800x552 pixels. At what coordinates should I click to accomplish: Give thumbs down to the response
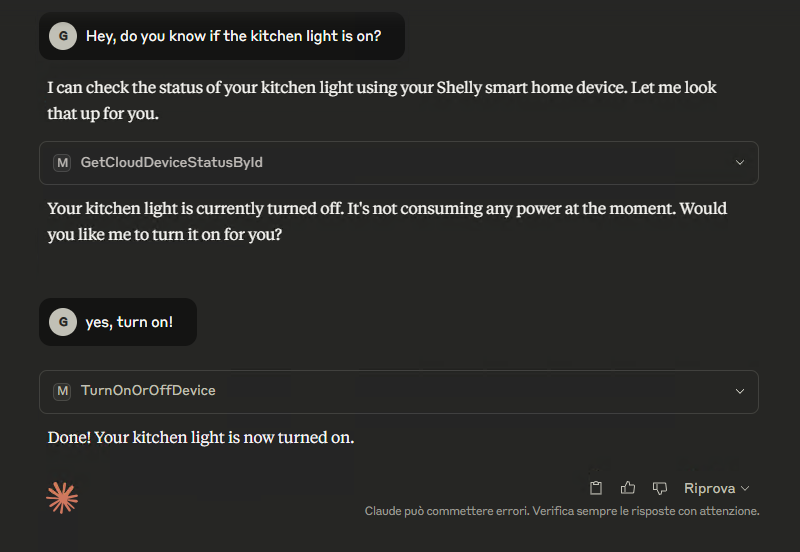click(660, 488)
